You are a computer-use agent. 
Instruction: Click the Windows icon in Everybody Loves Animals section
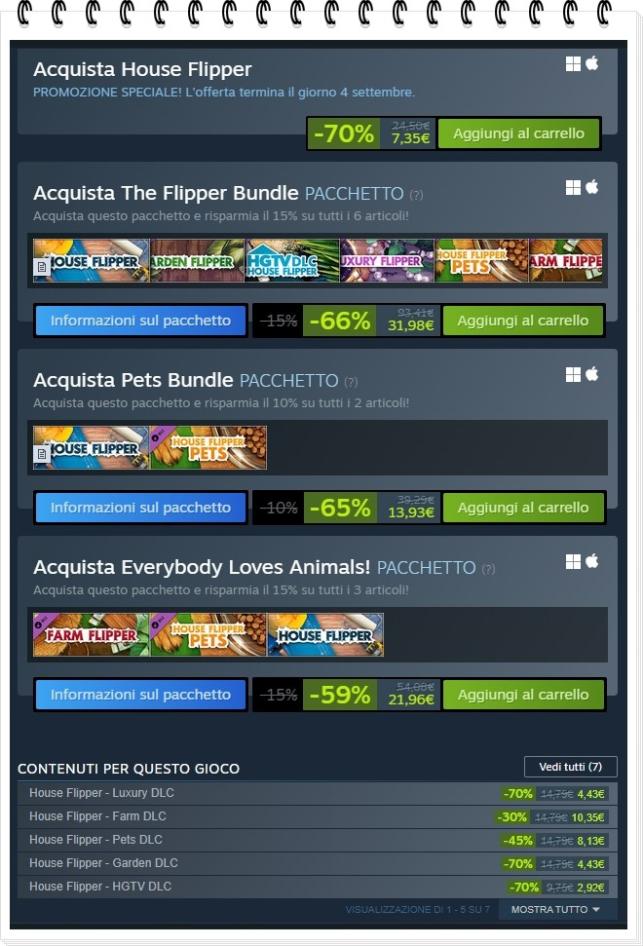point(573,562)
